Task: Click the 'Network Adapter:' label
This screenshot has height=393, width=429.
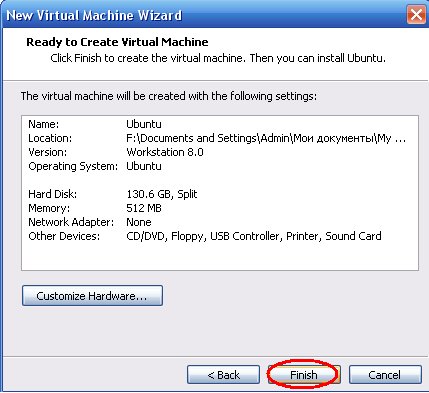Action: click(71, 222)
